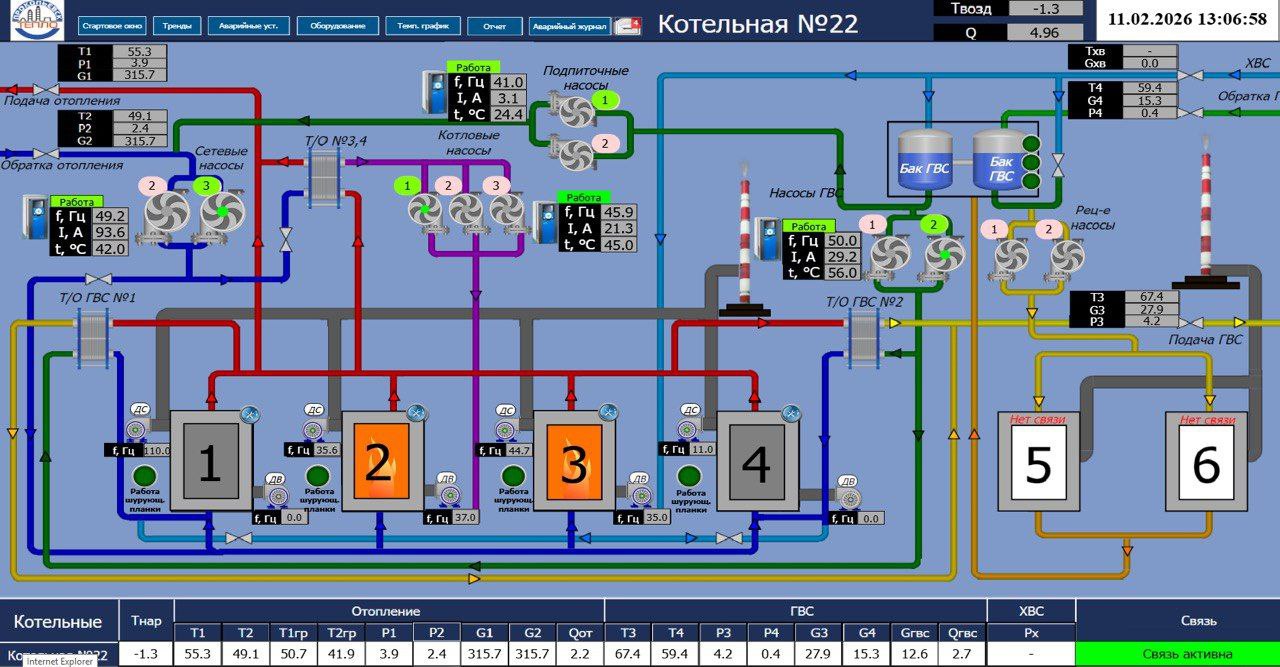The height and width of the screenshot is (667, 1280).
Task: Toggle boiler 4 Работа шурующ. планки green lamp
Action: coord(688,474)
